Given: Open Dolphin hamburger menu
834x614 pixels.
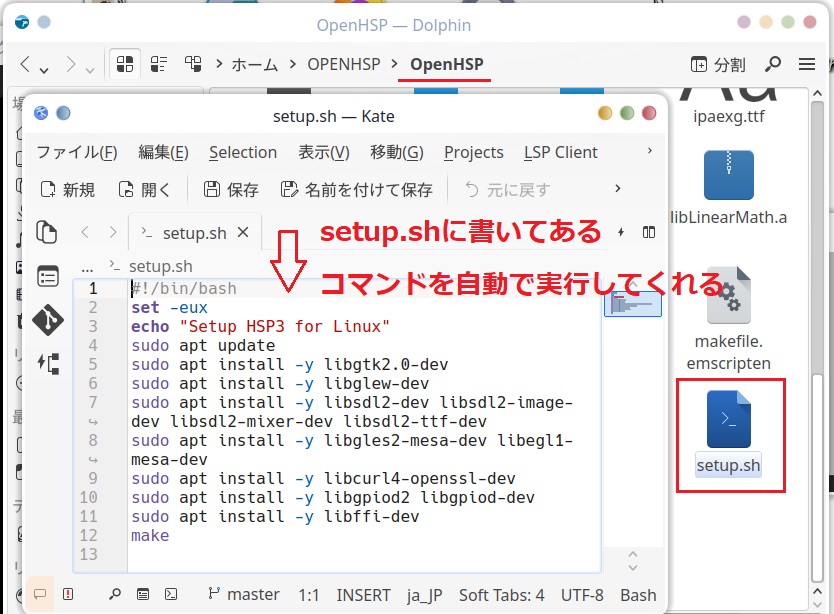Looking at the screenshot, I should (x=807, y=64).
